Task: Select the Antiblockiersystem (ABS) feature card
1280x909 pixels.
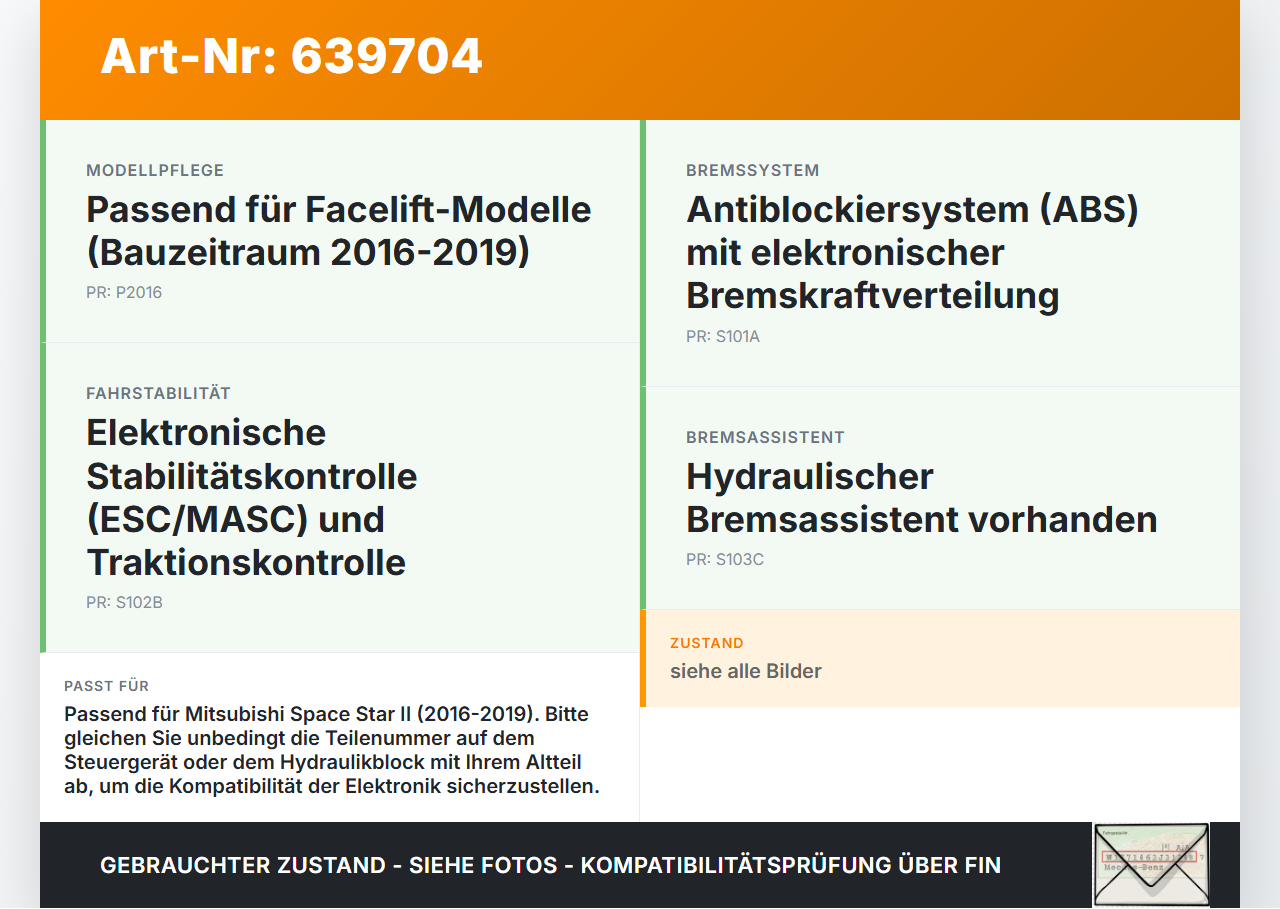Action: 940,253
